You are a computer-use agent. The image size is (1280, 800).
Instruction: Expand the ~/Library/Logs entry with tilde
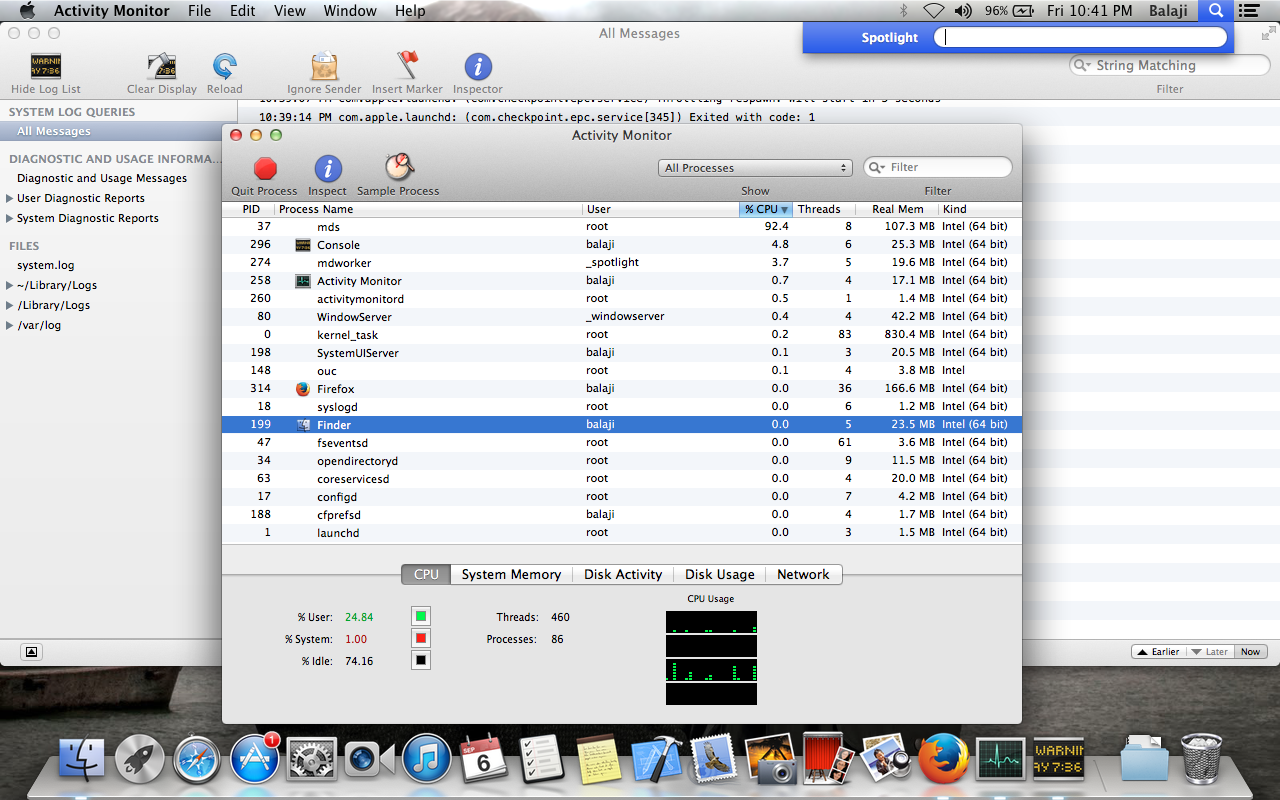[10, 285]
